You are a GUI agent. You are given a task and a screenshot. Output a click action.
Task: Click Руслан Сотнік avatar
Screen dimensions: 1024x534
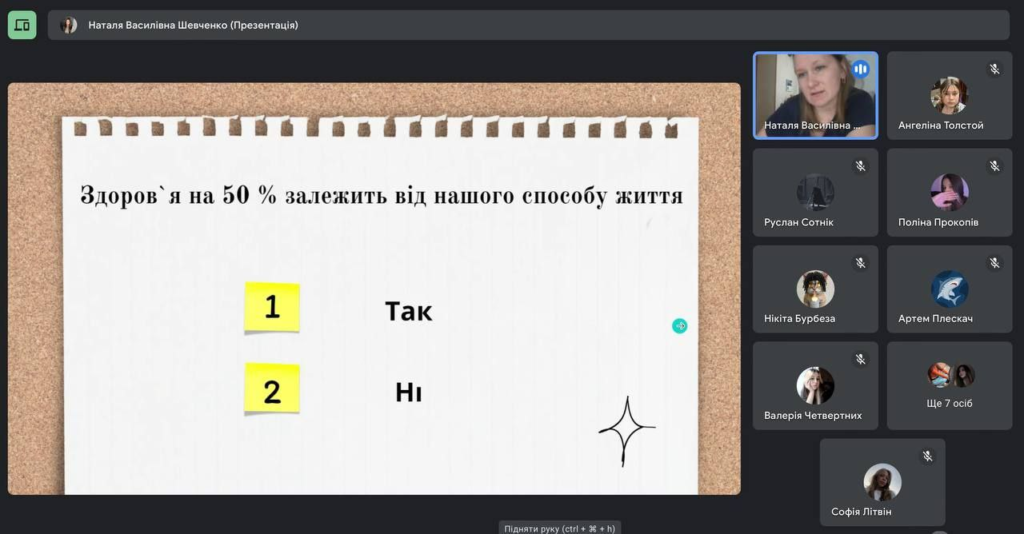pos(816,192)
